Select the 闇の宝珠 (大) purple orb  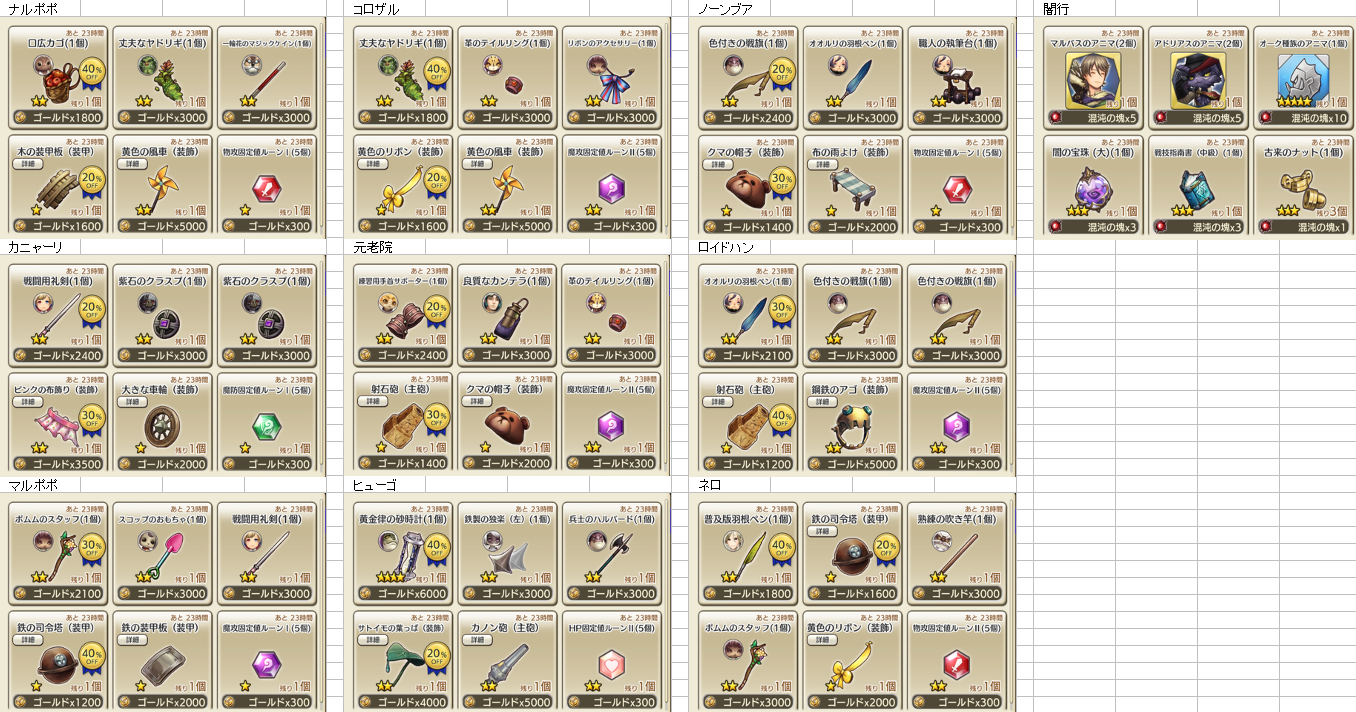[1092, 186]
